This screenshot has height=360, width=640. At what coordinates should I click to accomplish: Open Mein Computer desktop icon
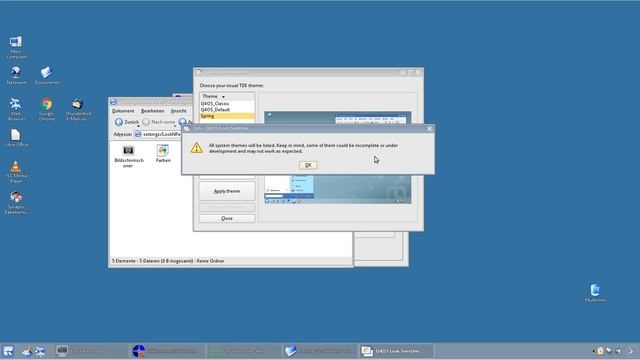(16, 47)
